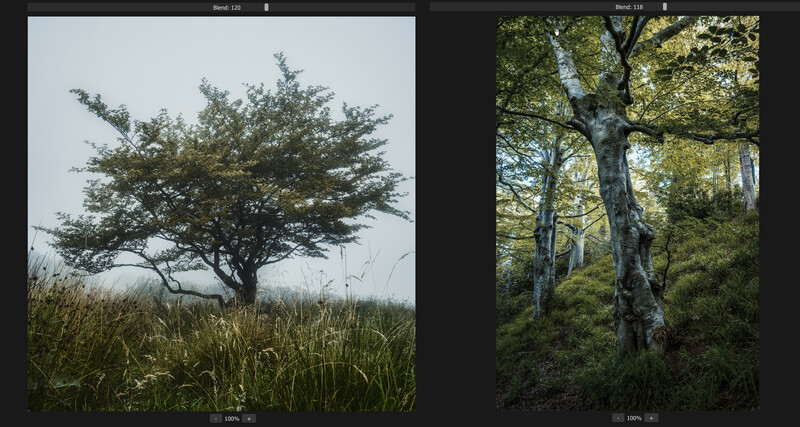Screen dimensions: 800x427
Task: Select the beech forest photo
Action: coord(628,213)
